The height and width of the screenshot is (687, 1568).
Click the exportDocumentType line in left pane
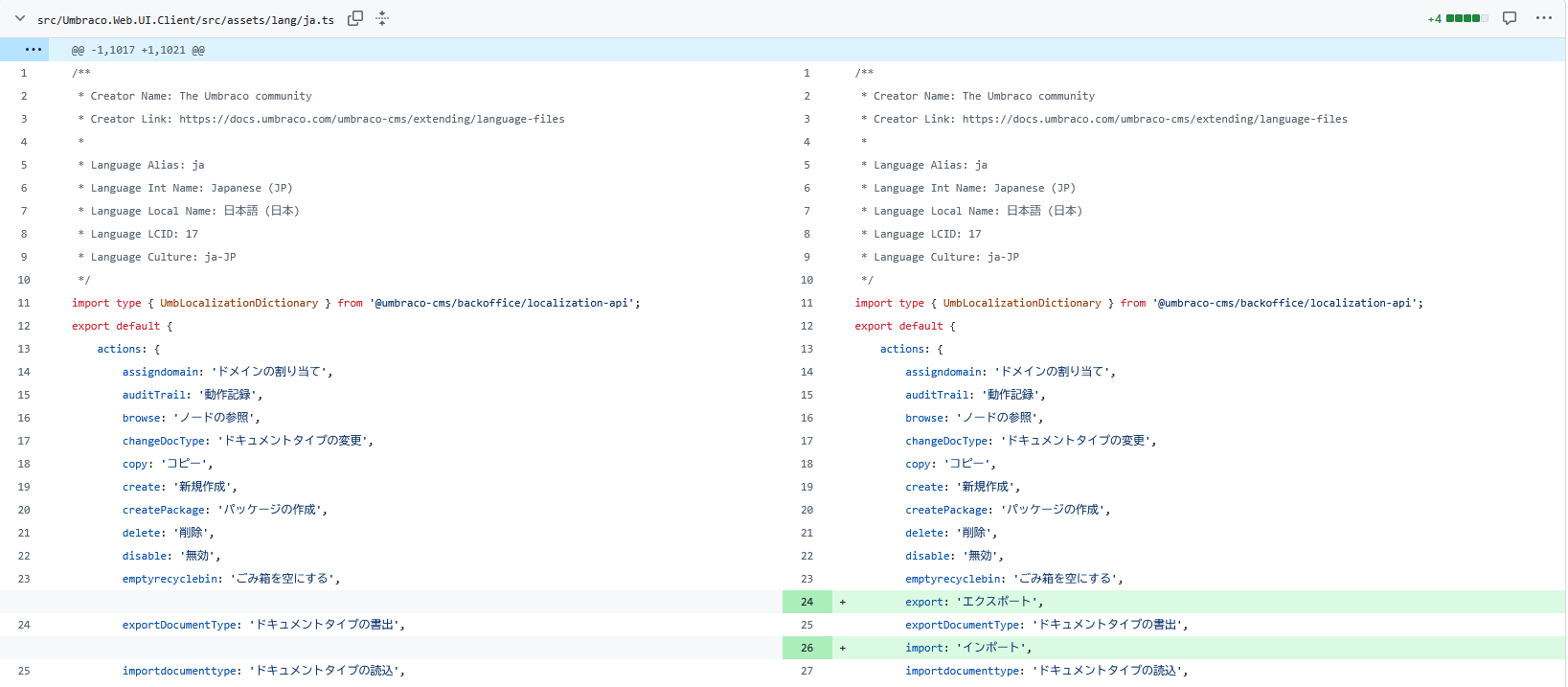click(263, 625)
